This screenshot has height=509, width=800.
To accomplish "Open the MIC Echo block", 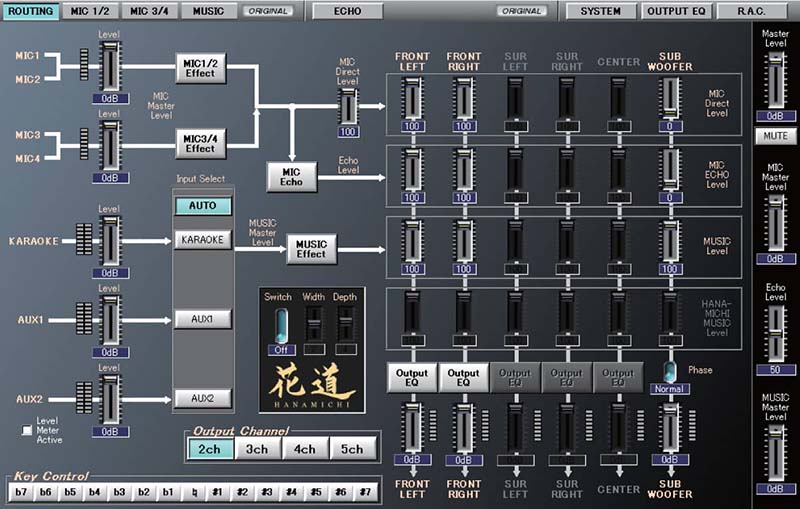I will point(291,177).
